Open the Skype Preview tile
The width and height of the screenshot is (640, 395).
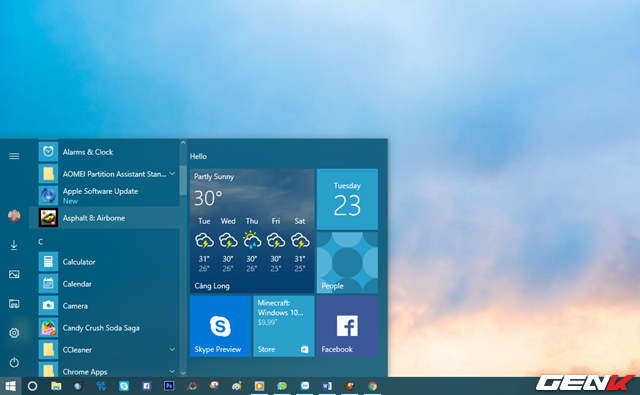pyautogui.click(x=220, y=326)
